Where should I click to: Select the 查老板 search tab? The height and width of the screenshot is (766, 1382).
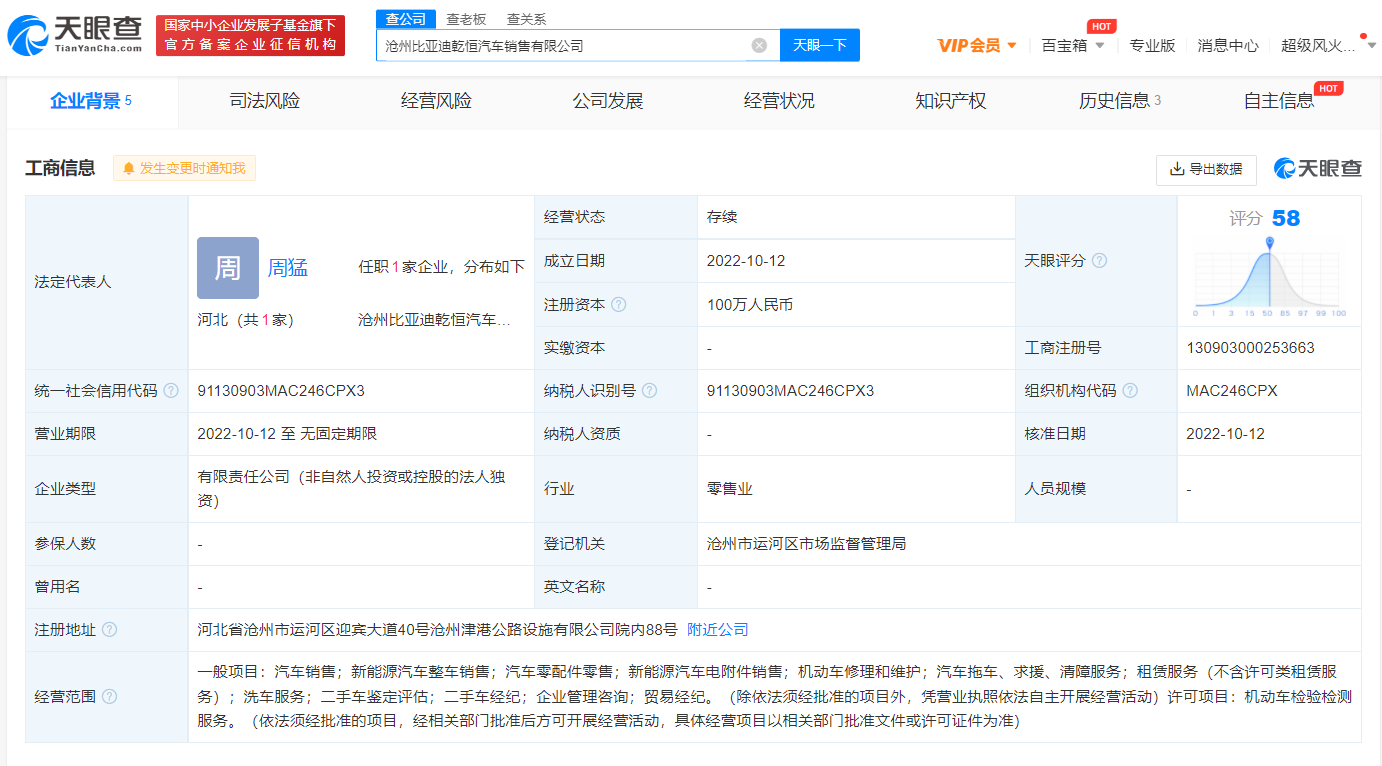click(466, 19)
